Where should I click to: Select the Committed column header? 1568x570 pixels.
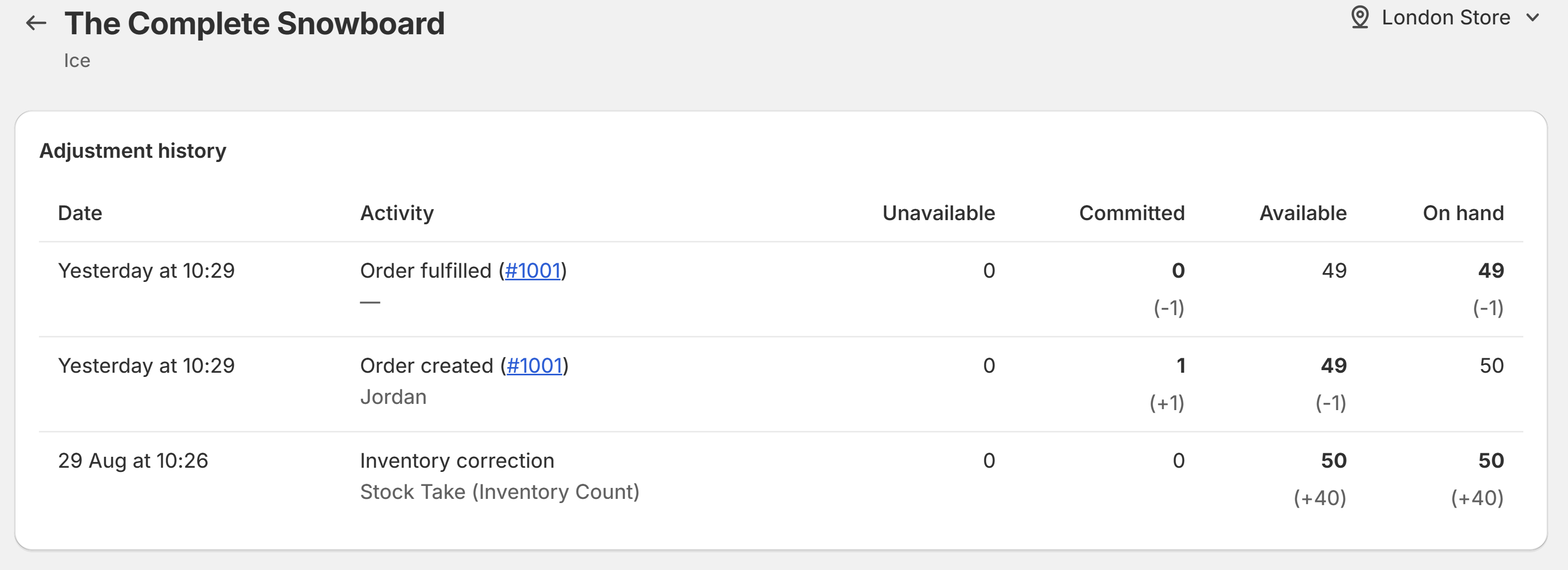[x=1132, y=213]
